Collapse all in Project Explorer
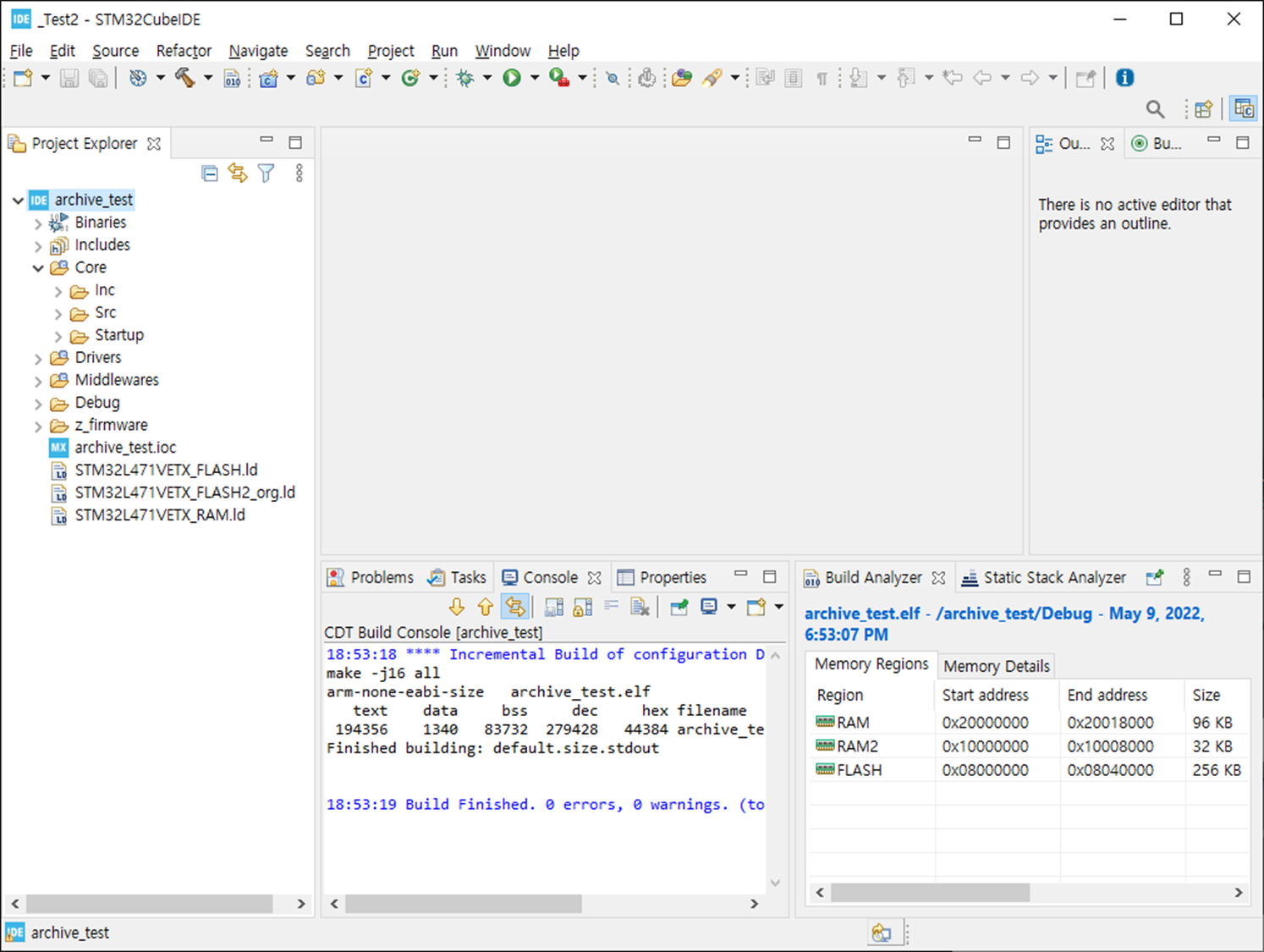 [x=210, y=173]
